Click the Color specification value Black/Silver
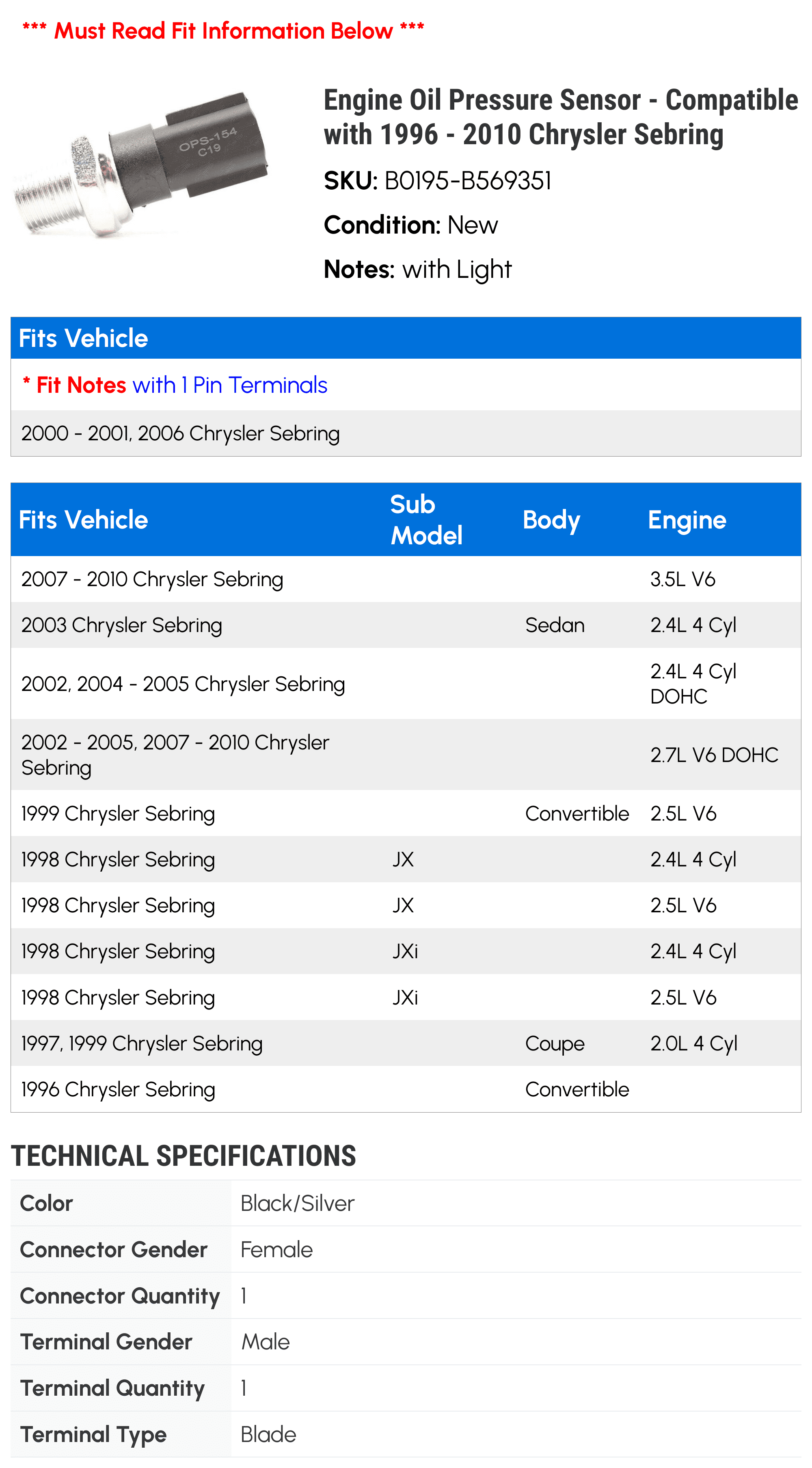The width and height of the screenshot is (812, 1468). 297,1203
